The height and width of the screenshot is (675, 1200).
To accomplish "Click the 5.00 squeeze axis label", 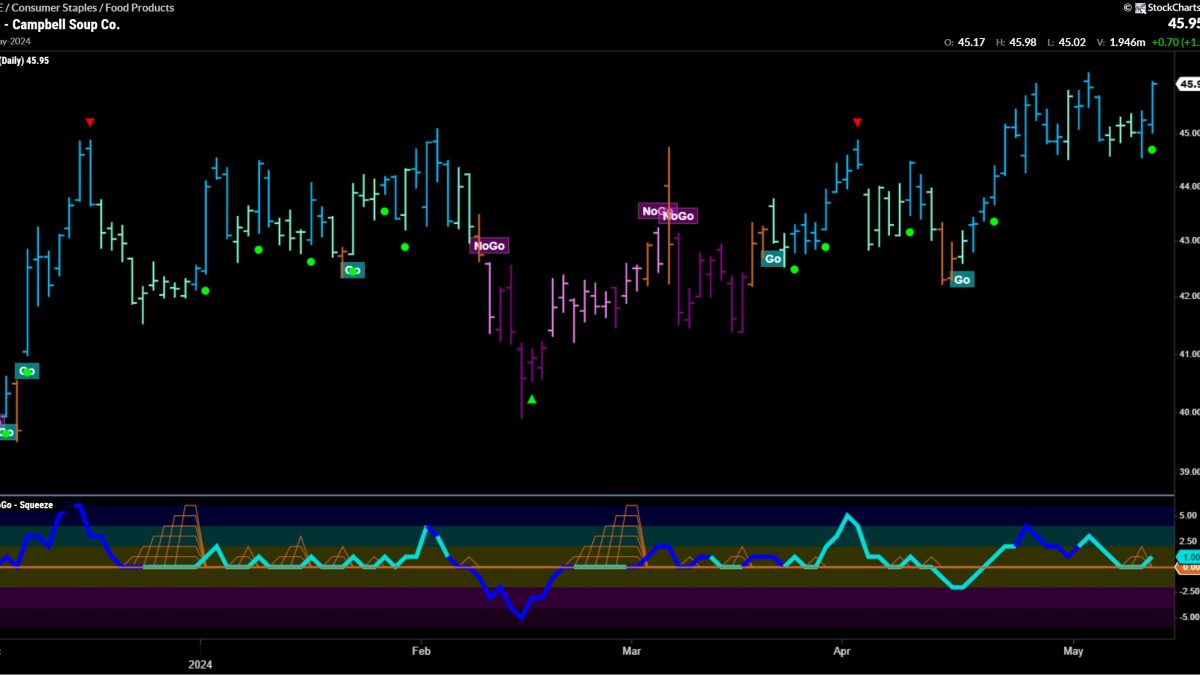I will click(1188, 516).
